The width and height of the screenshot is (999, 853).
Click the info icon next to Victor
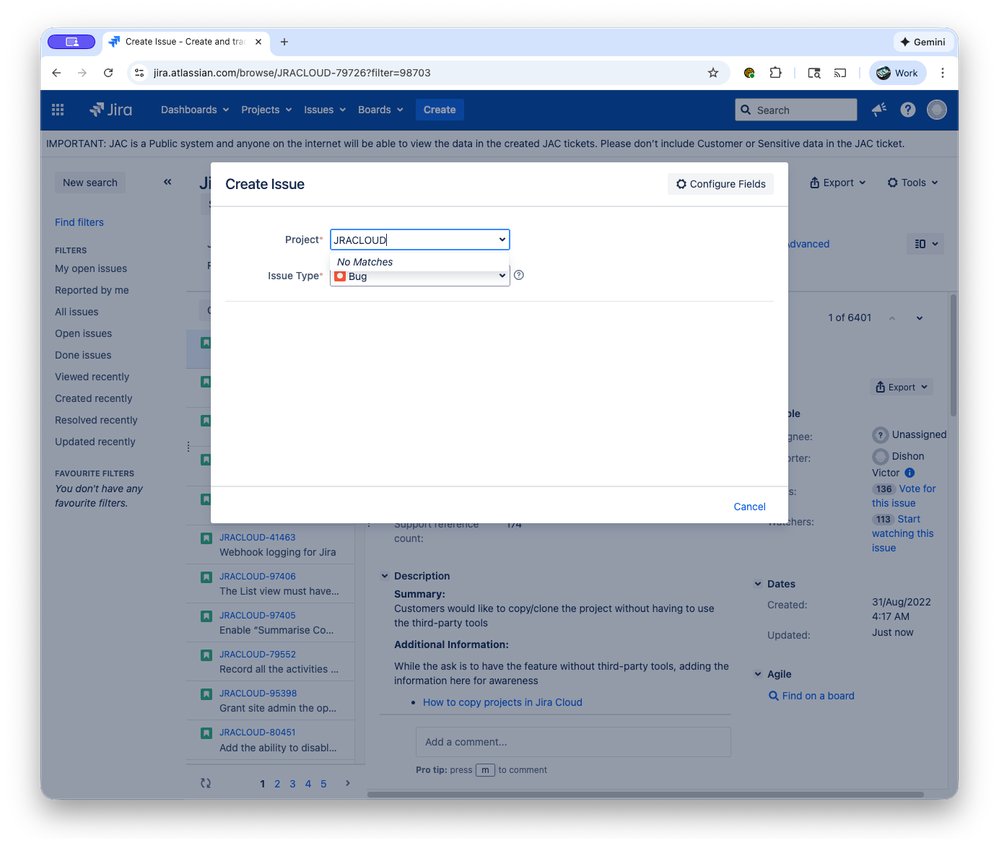[910, 473]
